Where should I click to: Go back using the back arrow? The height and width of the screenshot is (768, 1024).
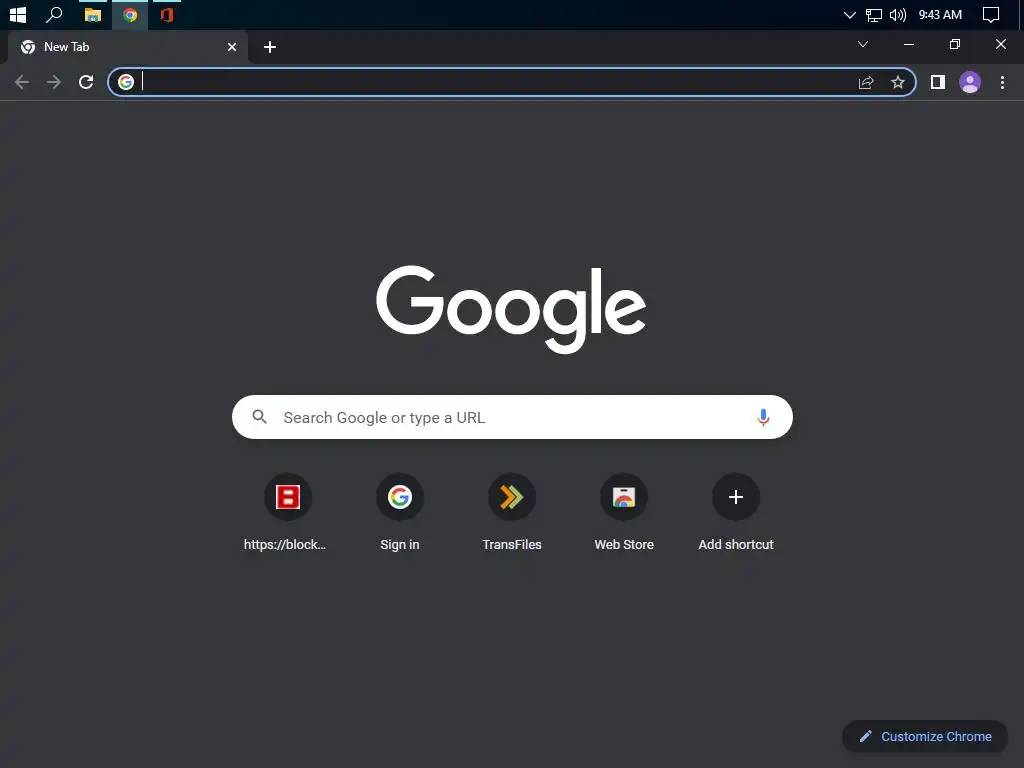click(22, 82)
